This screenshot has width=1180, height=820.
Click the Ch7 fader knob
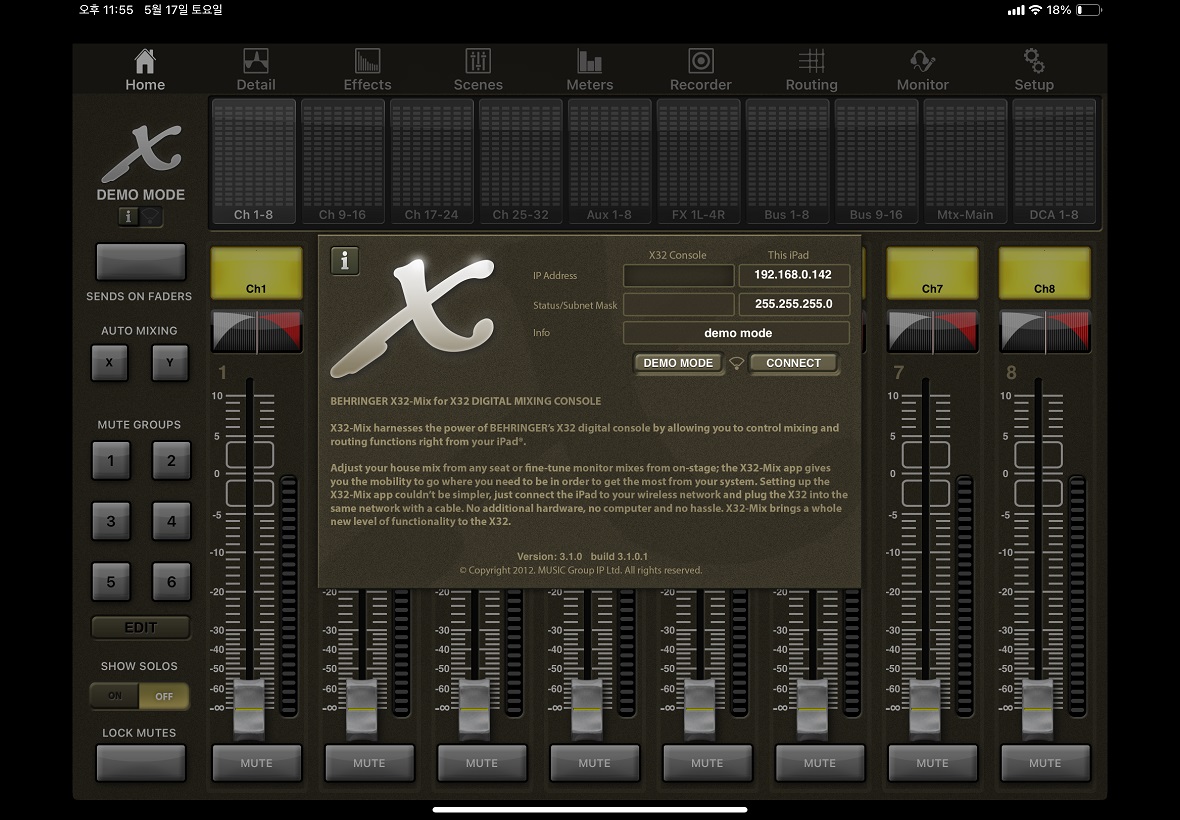(926, 708)
